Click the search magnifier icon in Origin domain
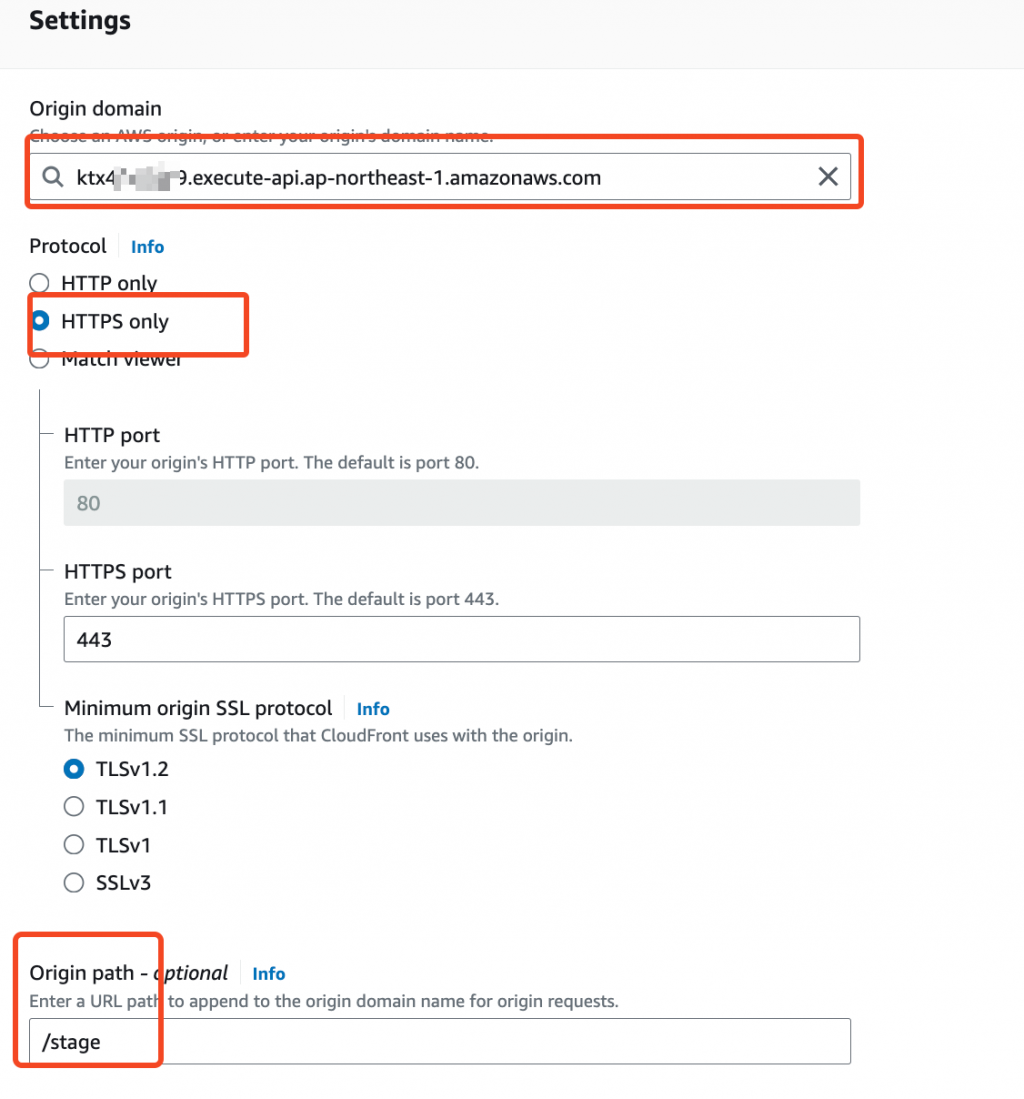The height and width of the screenshot is (1099, 1024). 53,178
